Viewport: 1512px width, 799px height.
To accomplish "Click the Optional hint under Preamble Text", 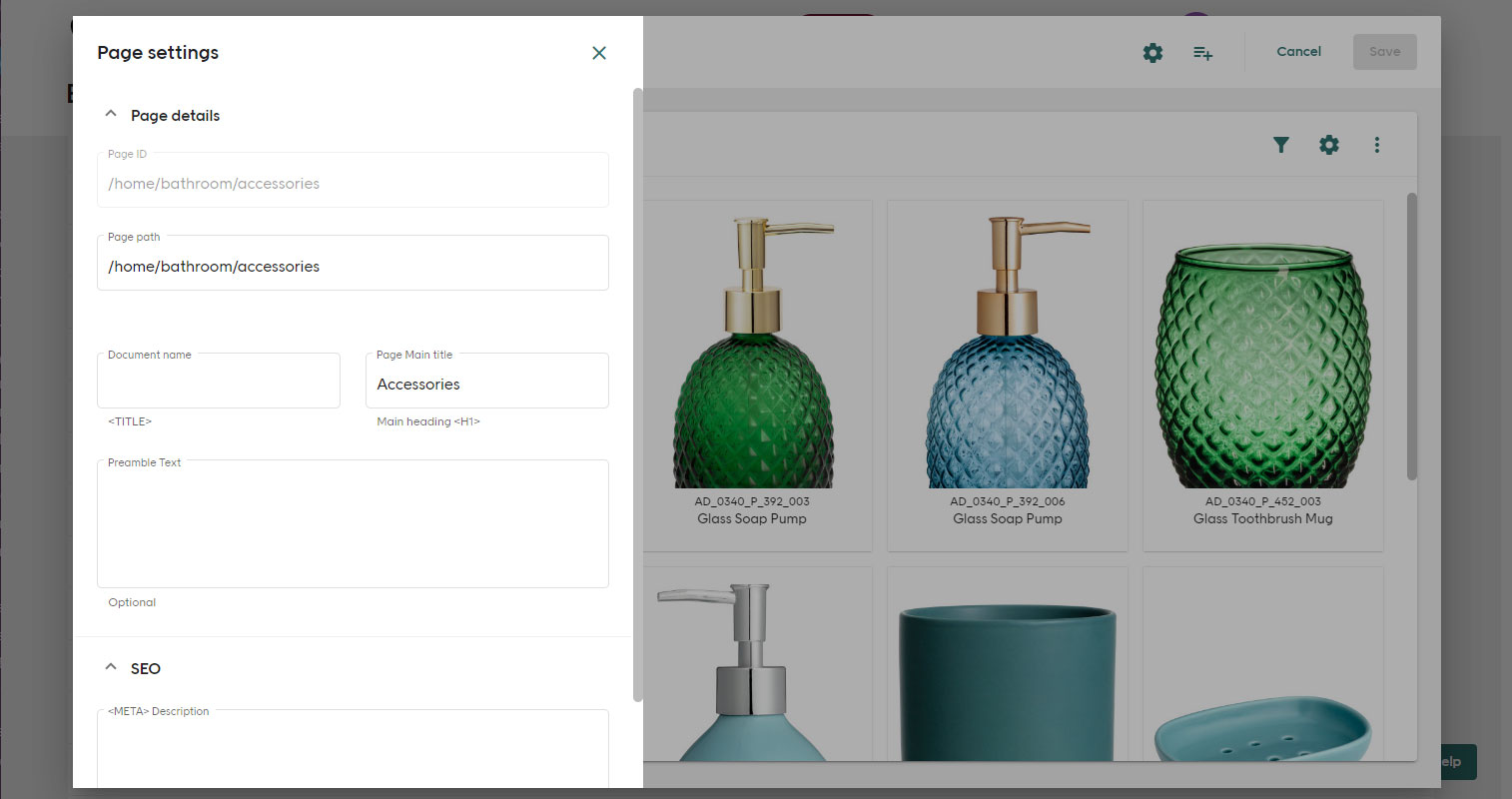I will 132,602.
